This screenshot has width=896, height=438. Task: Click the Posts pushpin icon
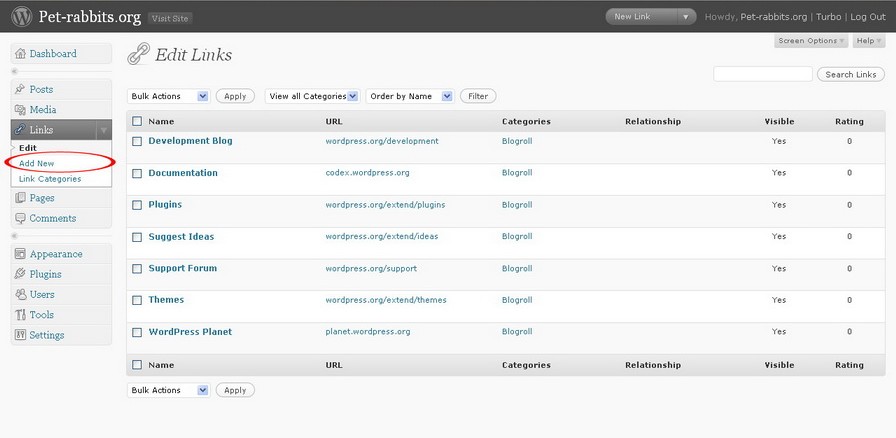(21, 89)
